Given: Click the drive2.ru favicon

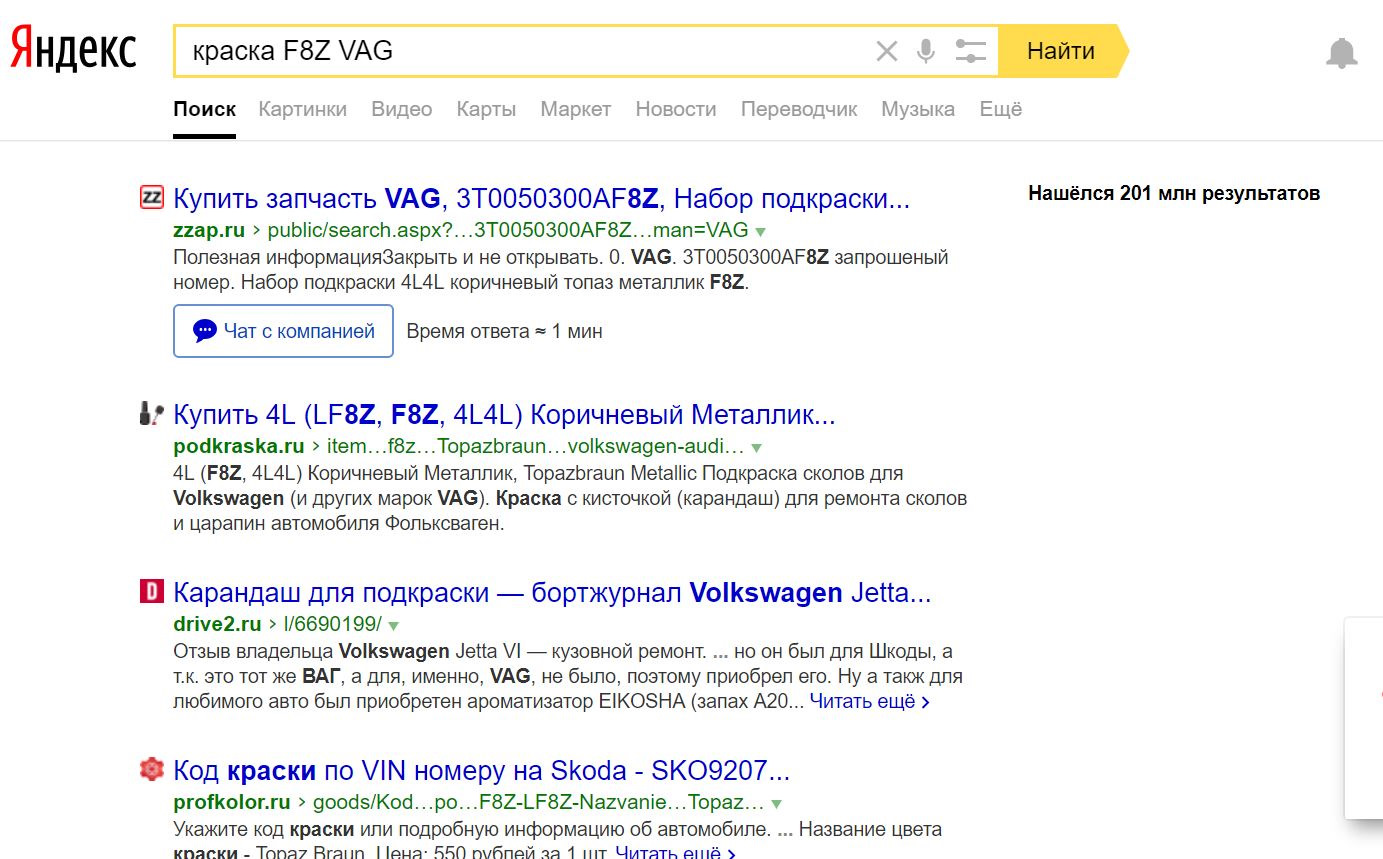Looking at the screenshot, I should (x=151, y=591).
